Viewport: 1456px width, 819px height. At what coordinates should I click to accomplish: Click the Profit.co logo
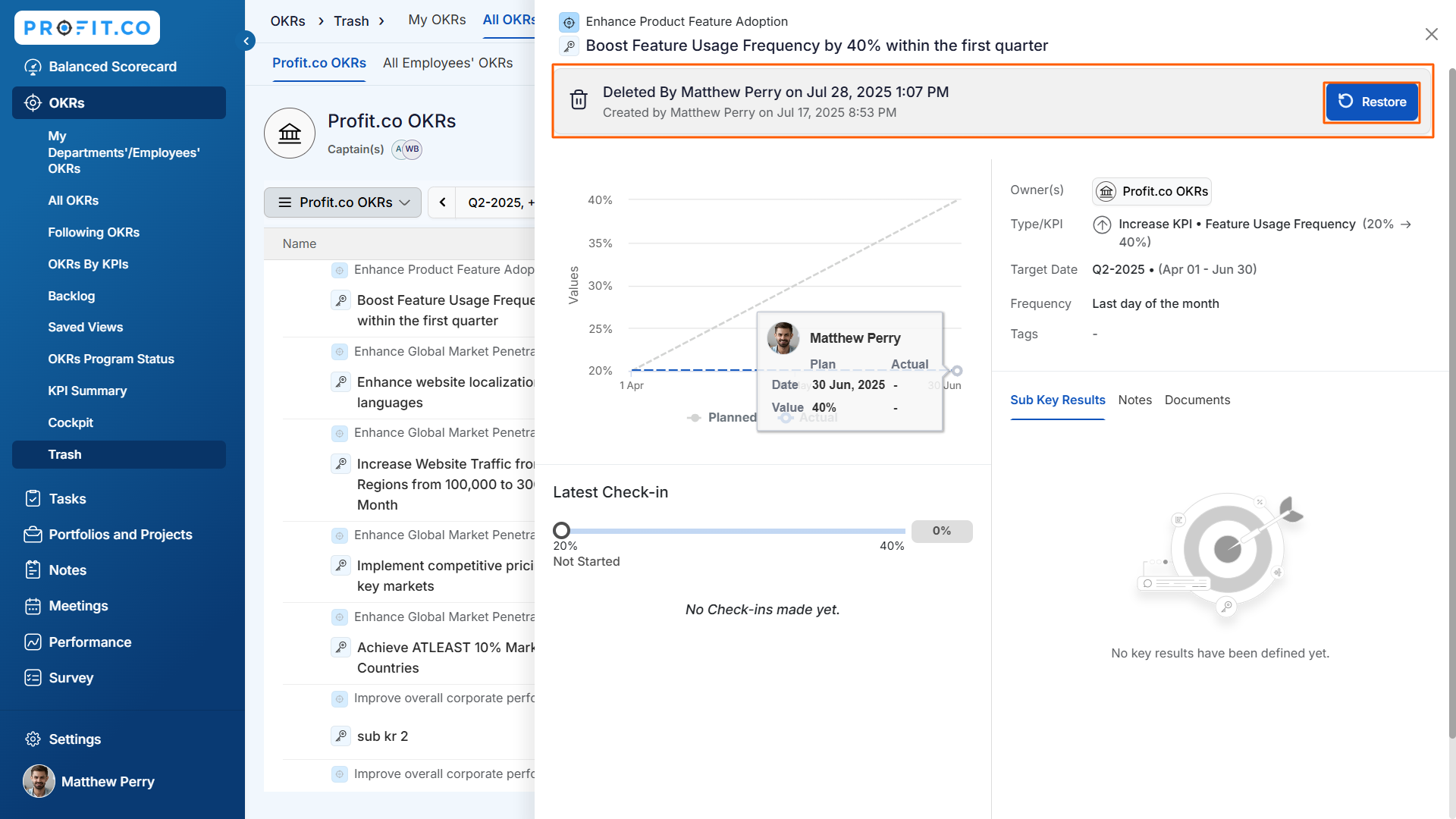coord(86,28)
